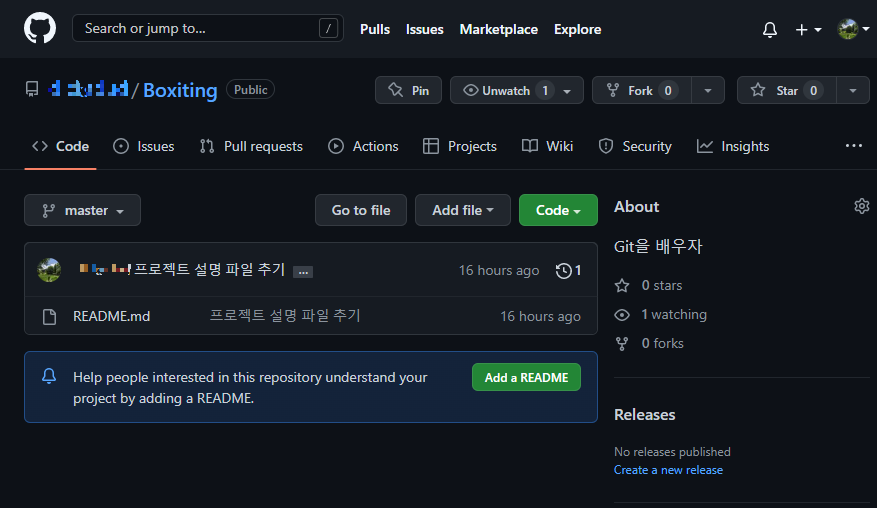Open the Boxiting repository link

(180, 90)
